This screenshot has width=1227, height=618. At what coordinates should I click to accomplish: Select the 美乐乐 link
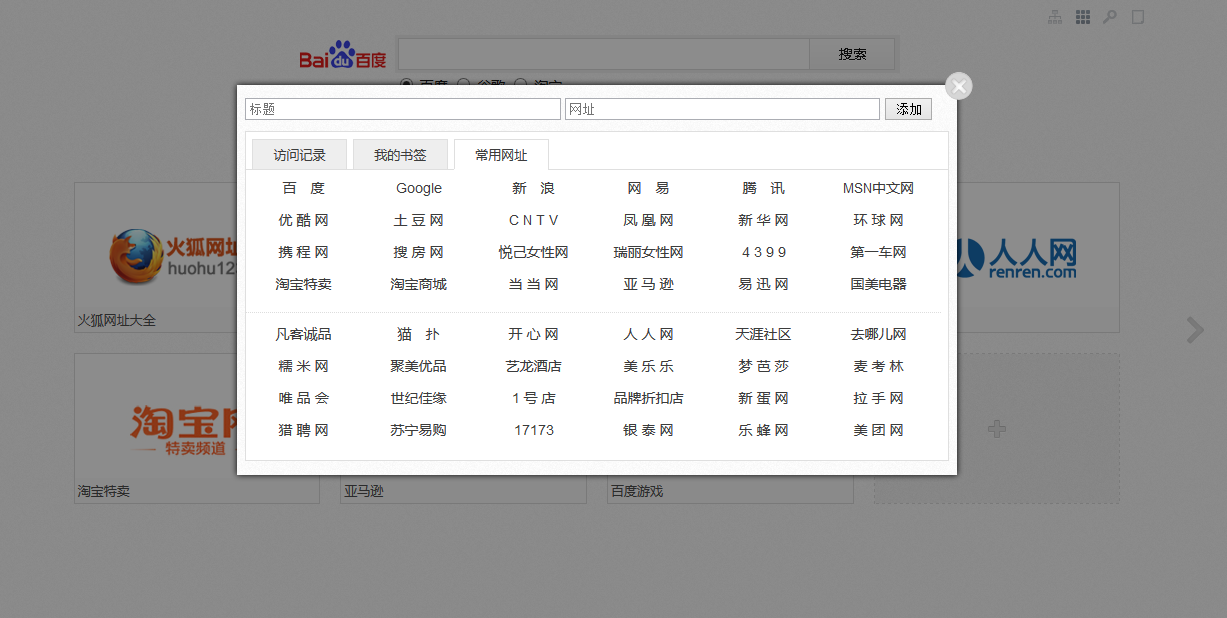(x=649, y=366)
